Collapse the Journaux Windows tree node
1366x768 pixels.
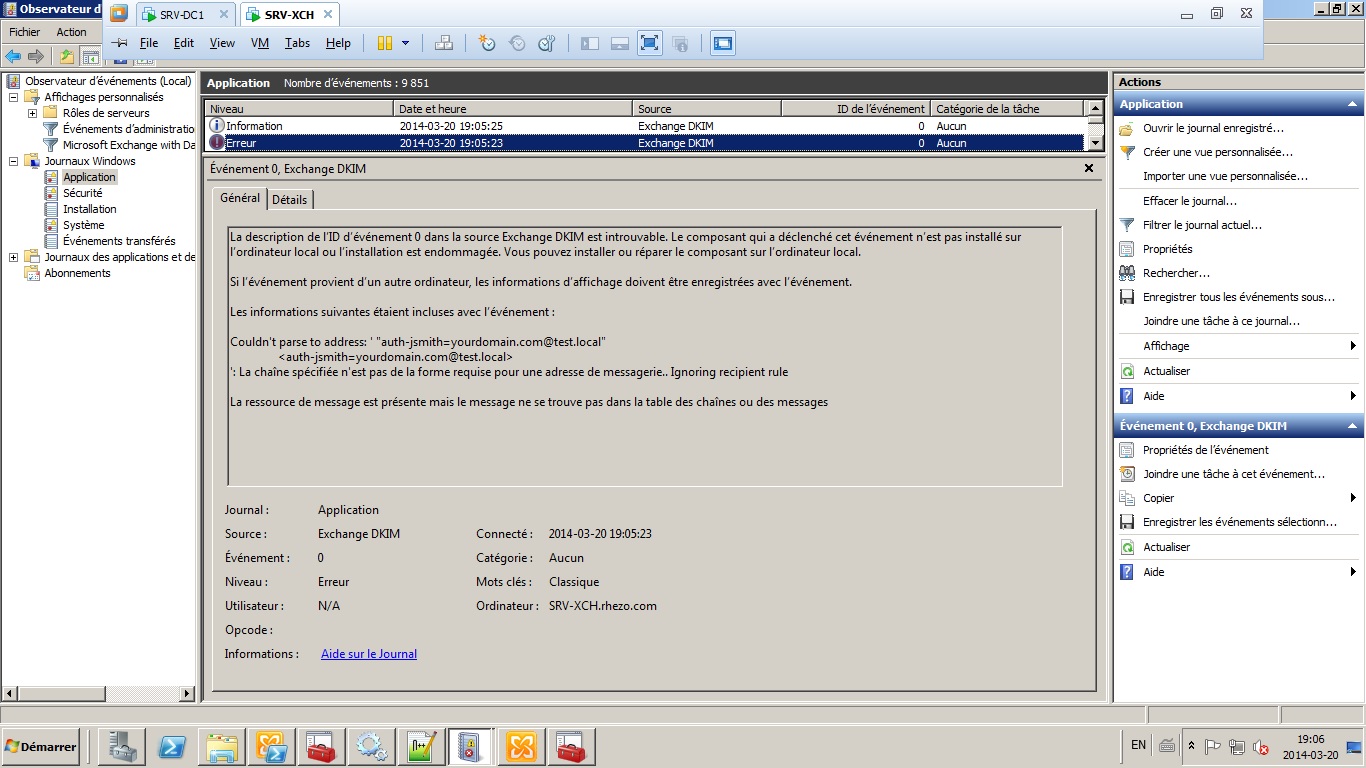click(13, 161)
